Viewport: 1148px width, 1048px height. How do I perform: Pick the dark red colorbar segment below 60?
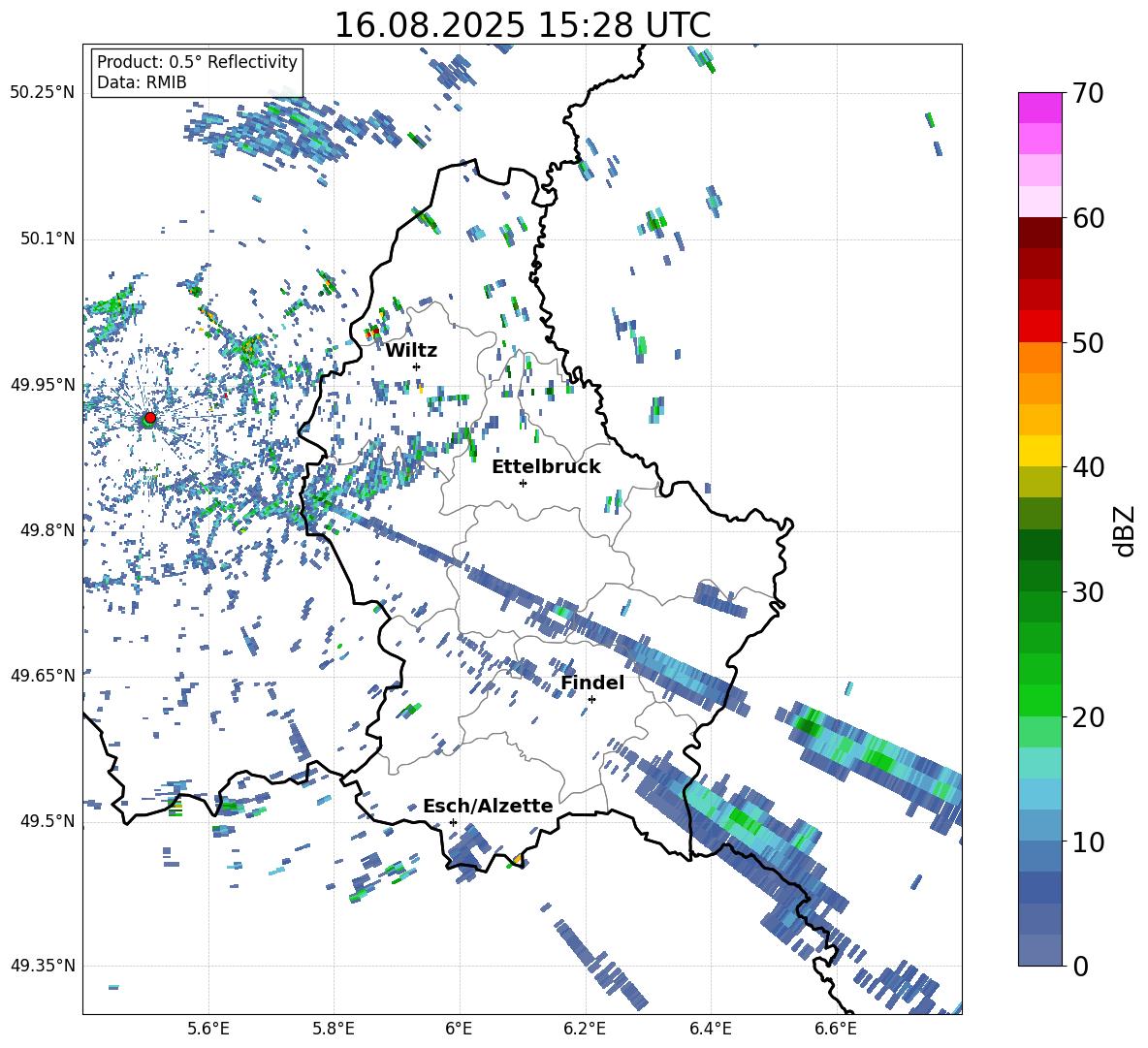pyautogui.click(x=1039, y=233)
